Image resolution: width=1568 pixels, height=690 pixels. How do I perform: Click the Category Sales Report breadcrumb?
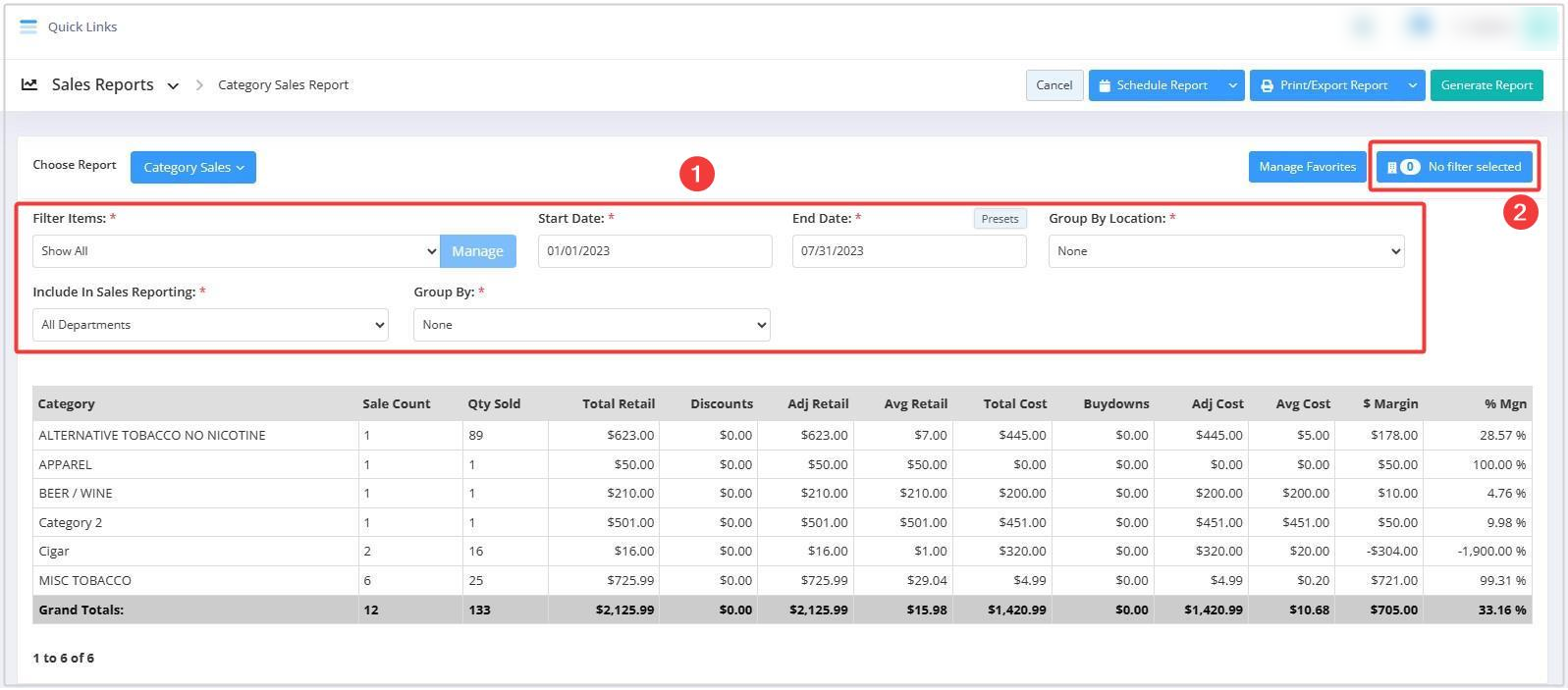tap(283, 85)
